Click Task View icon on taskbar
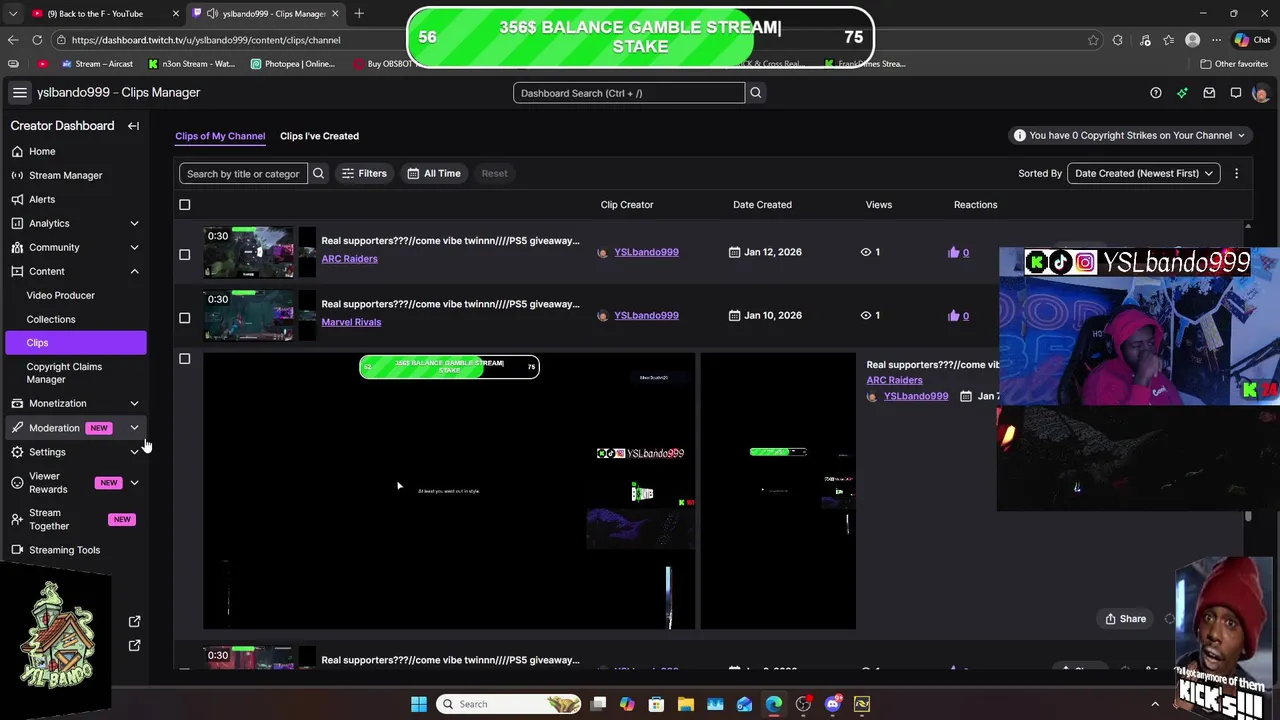Viewport: 1280px width, 720px height. [x=598, y=704]
